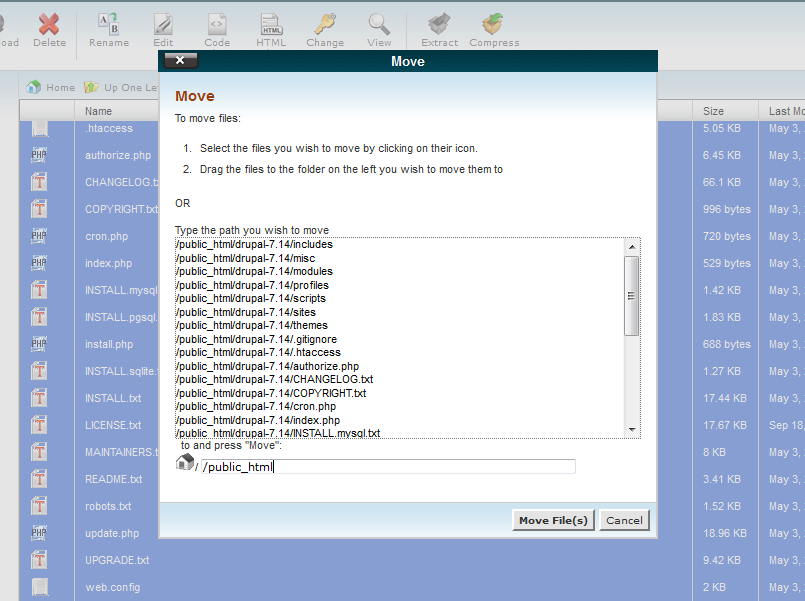This screenshot has width=805, height=601.
Task: Close the Move dialog
Action: (179, 60)
